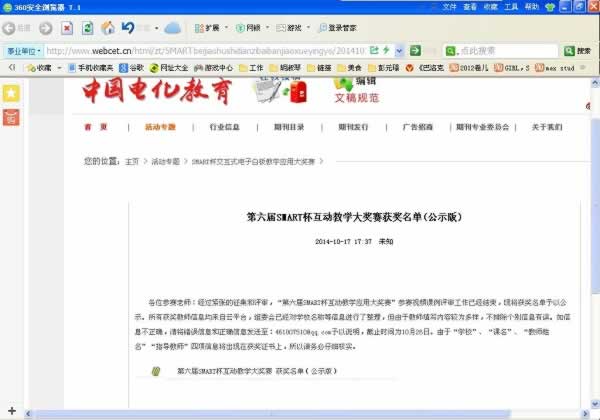This screenshot has width=600, height=420.
Task: Open the GIRL bookmark in the bookmarks bar
Action: pos(512,68)
